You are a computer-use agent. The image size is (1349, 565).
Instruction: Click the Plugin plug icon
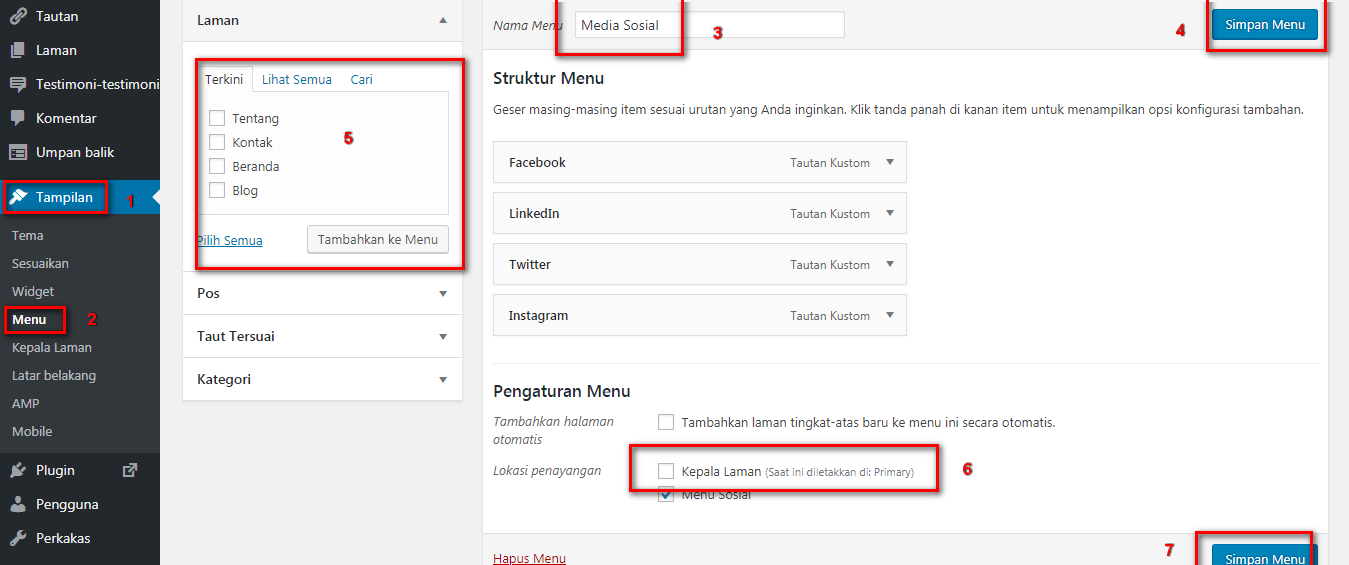[18, 470]
